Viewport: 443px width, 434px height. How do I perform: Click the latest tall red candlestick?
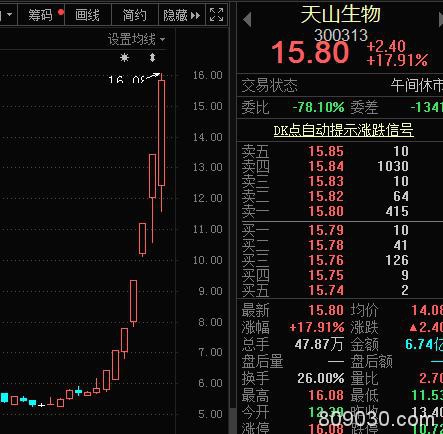pos(161,133)
